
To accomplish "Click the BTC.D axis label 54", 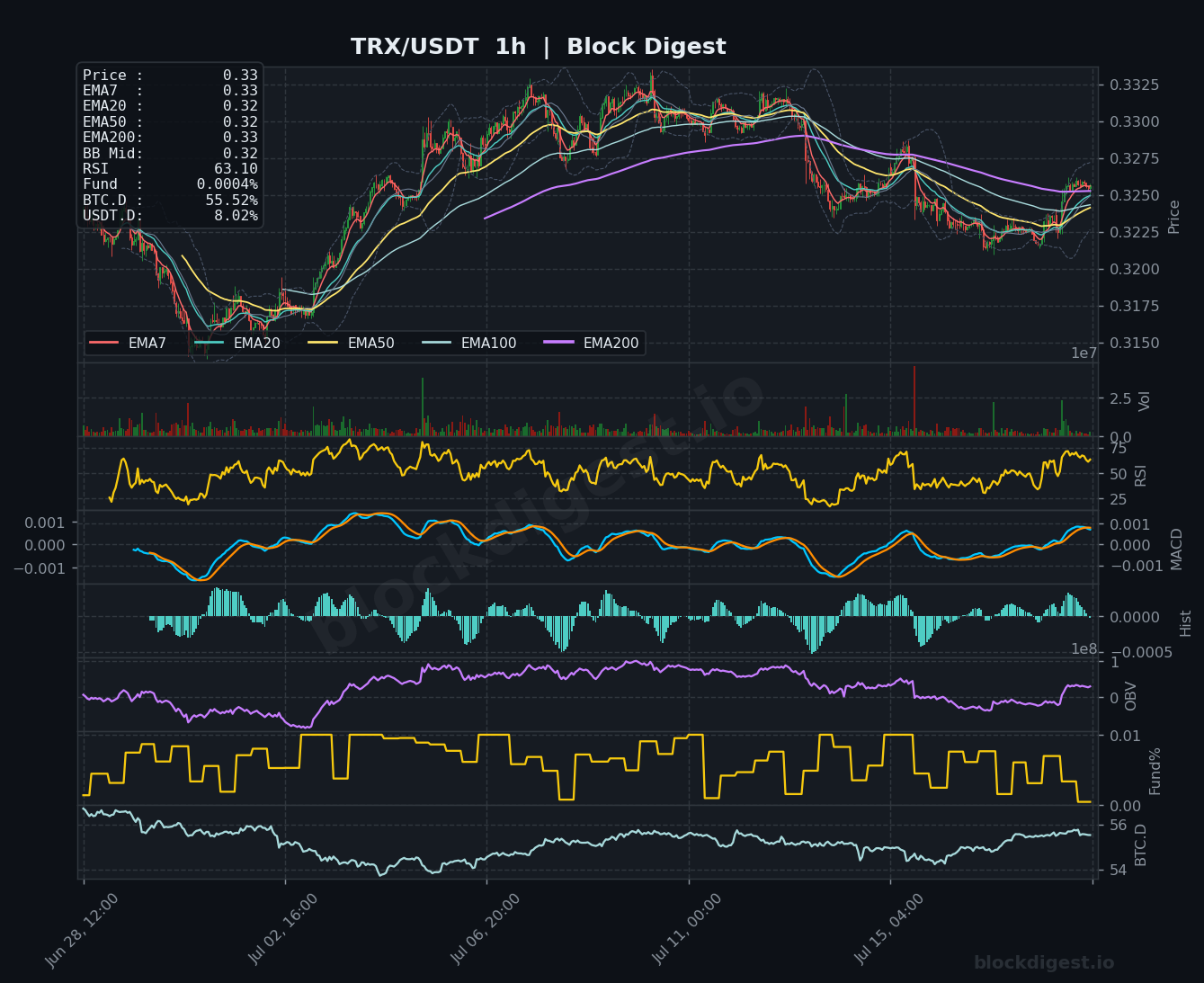I will (x=1118, y=871).
